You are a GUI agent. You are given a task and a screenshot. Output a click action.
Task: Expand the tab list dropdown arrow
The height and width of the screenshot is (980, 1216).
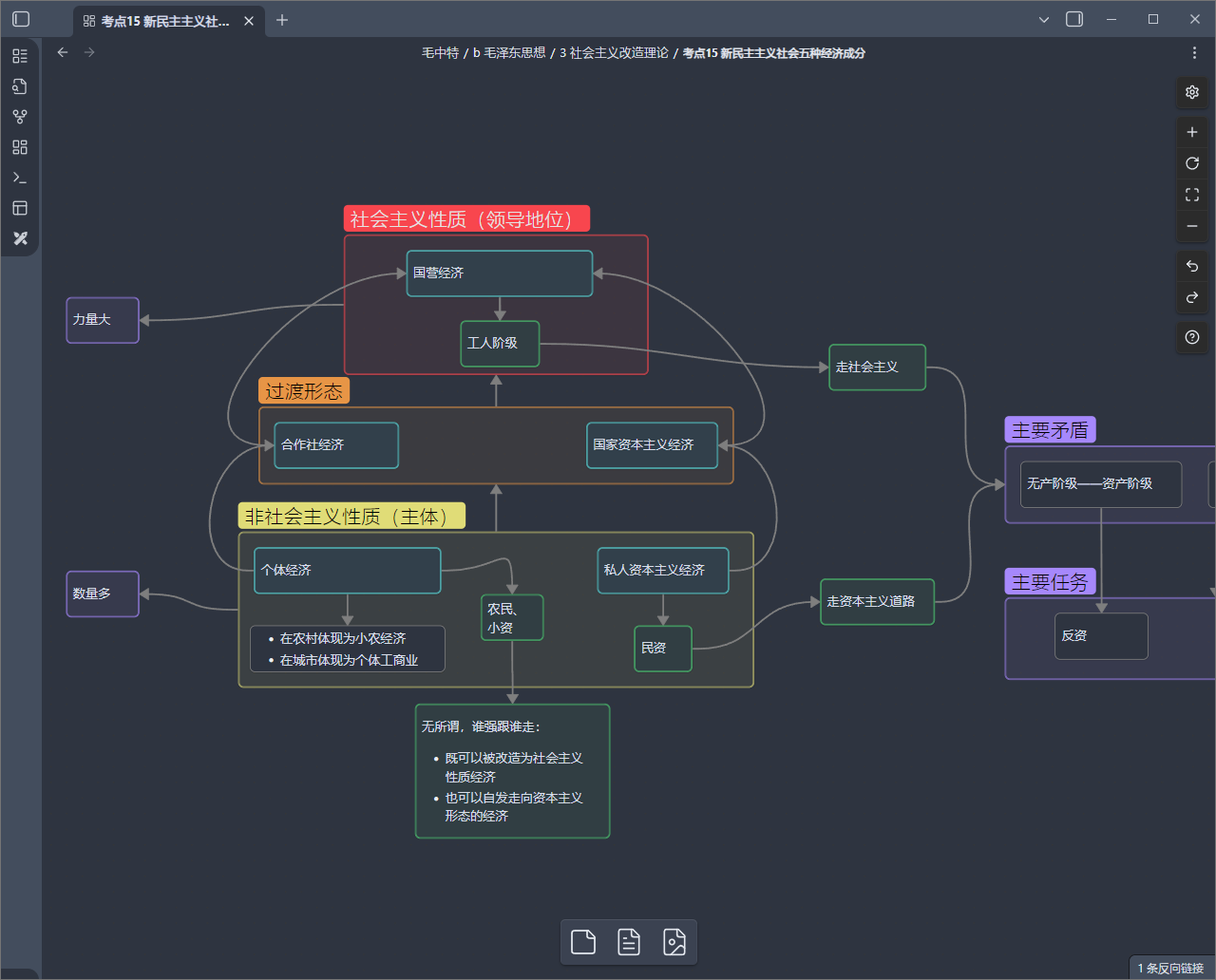click(x=1044, y=20)
